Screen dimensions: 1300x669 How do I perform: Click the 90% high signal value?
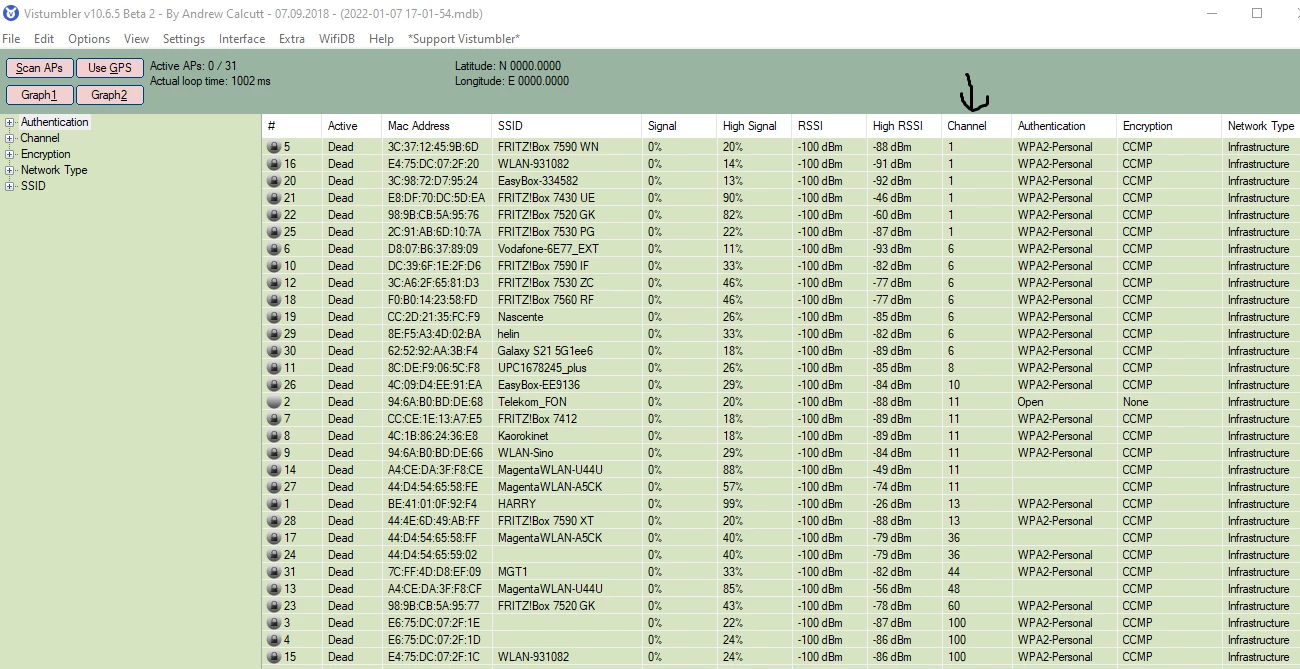click(x=733, y=198)
